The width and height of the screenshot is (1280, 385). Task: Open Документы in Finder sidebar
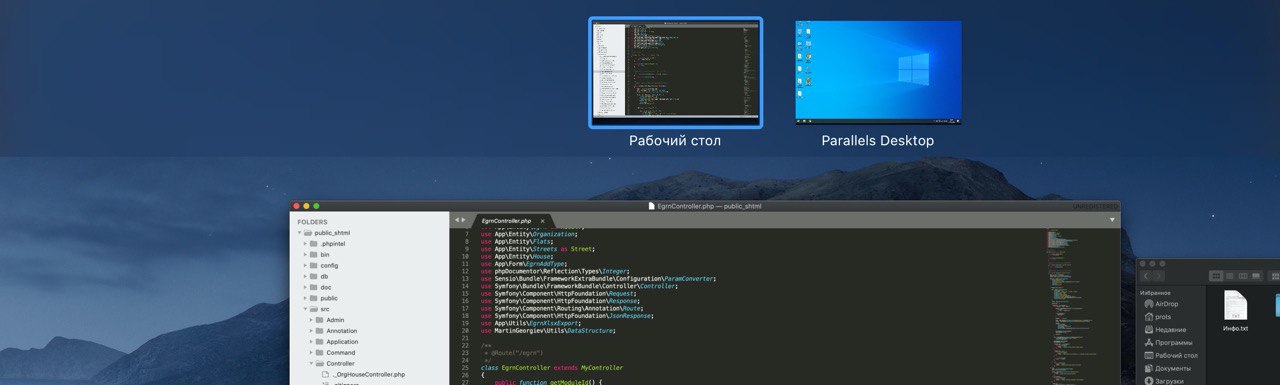pyautogui.click(x=1167, y=368)
